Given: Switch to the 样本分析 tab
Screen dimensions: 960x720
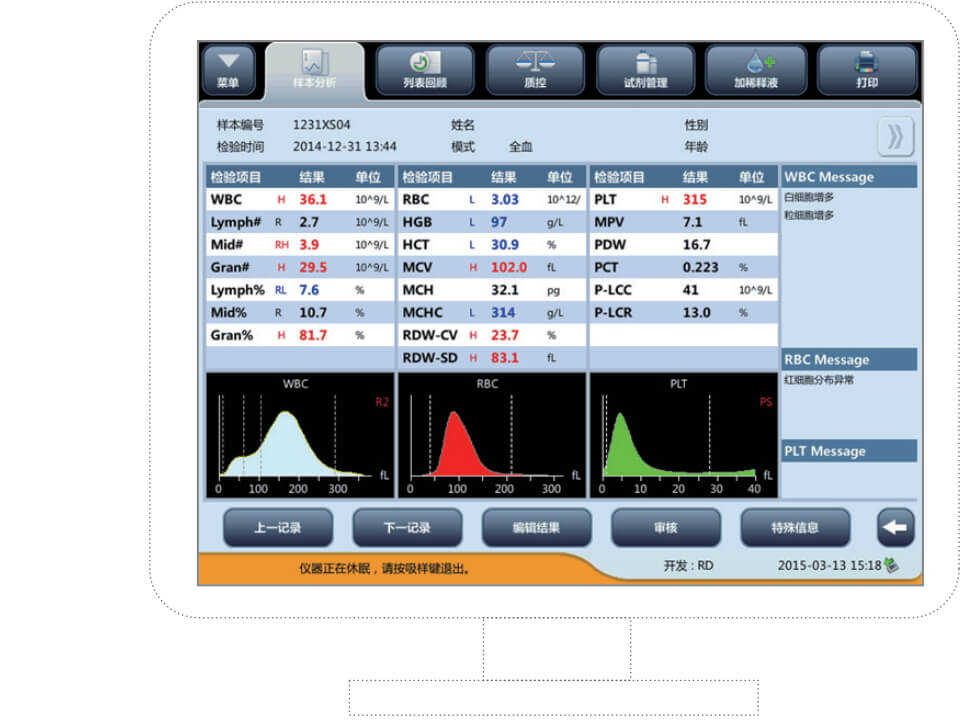Looking at the screenshot, I should coord(314,70).
